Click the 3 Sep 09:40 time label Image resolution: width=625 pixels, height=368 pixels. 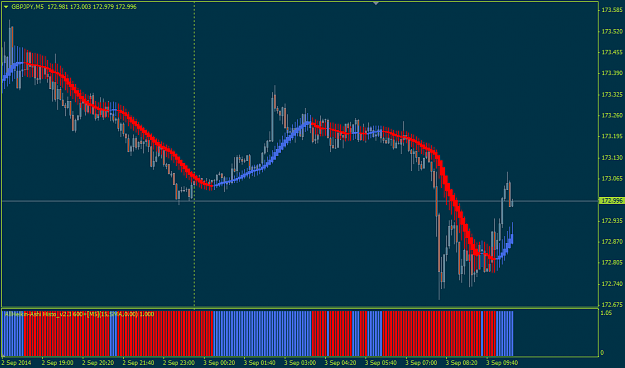point(502,363)
